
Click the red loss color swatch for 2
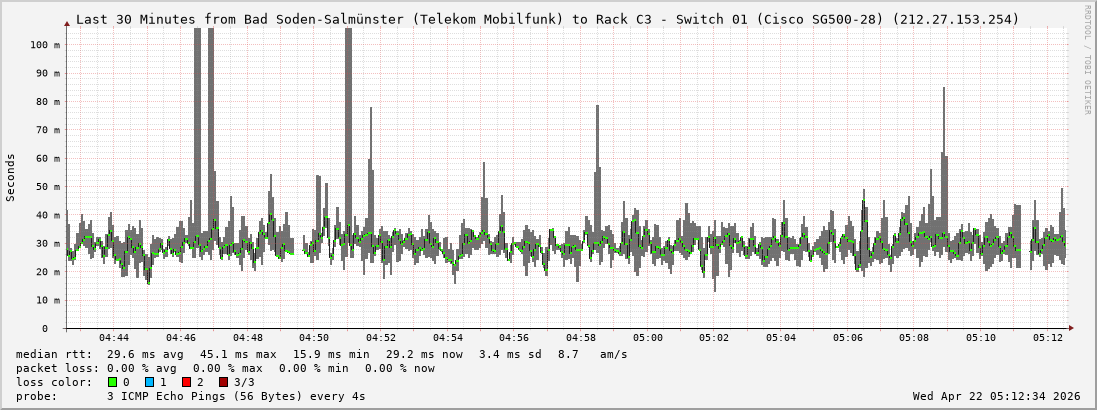(x=186, y=382)
